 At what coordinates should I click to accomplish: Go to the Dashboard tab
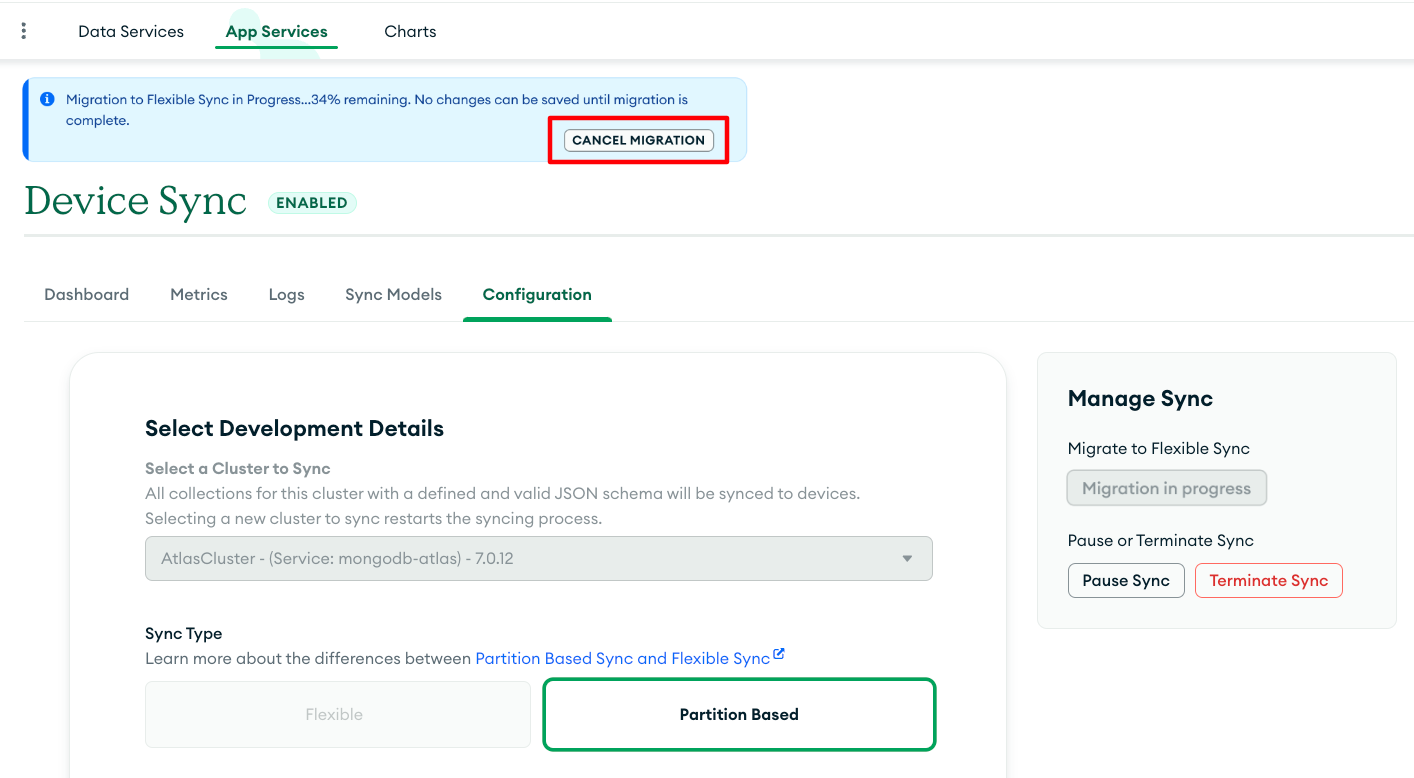pyautogui.click(x=87, y=295)
